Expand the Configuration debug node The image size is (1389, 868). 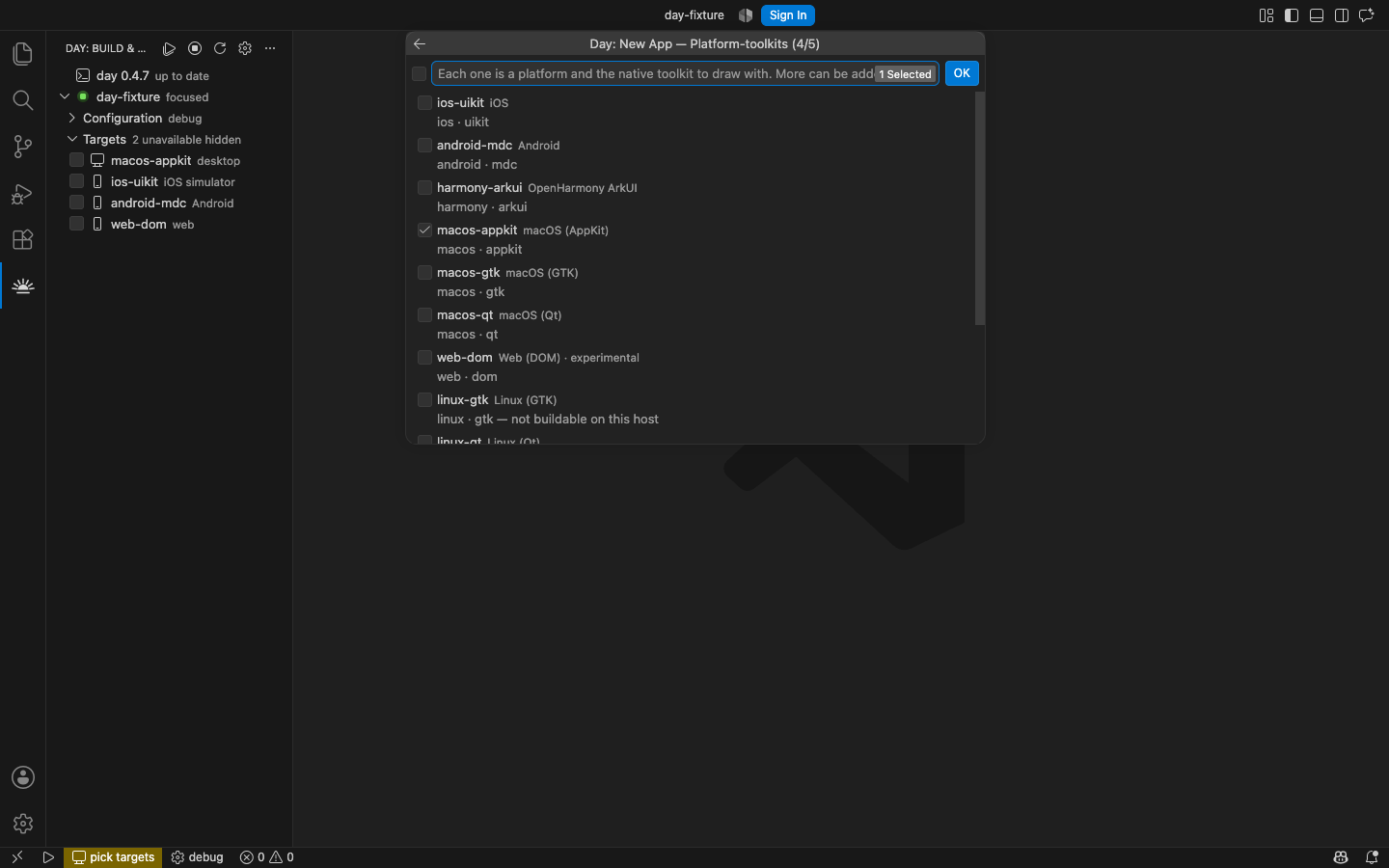72,118
